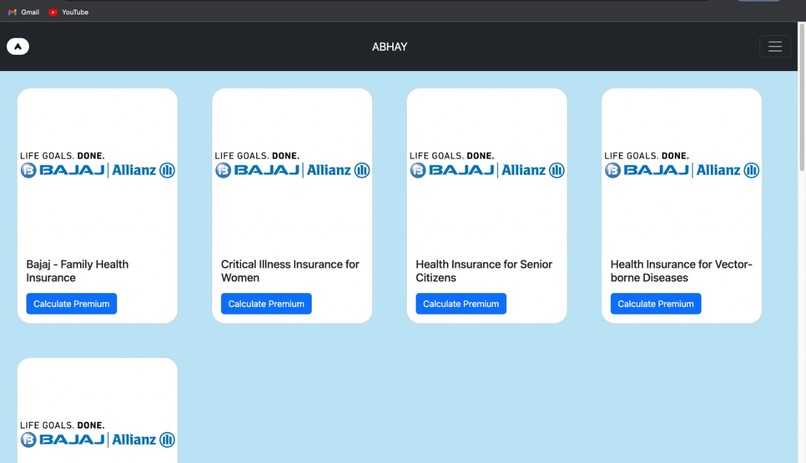The image size is (806, 463).
Task: Click the 'Critical Illness Insurance for Women' title
Action: pos(290,271)
